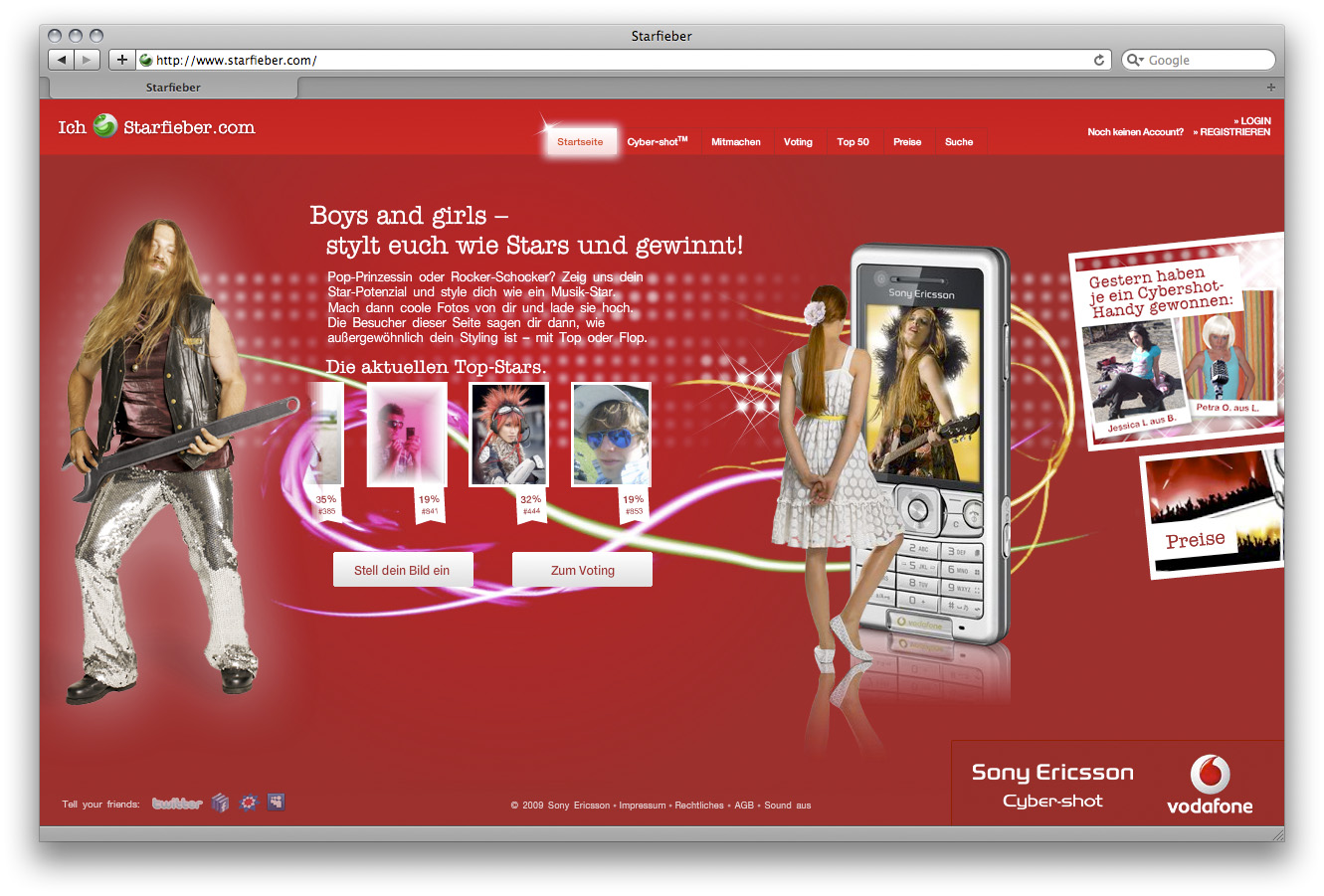The height and width of the screenshot is (896, 1324).
Task: Share via the Facebook icon
Action: 221,803
